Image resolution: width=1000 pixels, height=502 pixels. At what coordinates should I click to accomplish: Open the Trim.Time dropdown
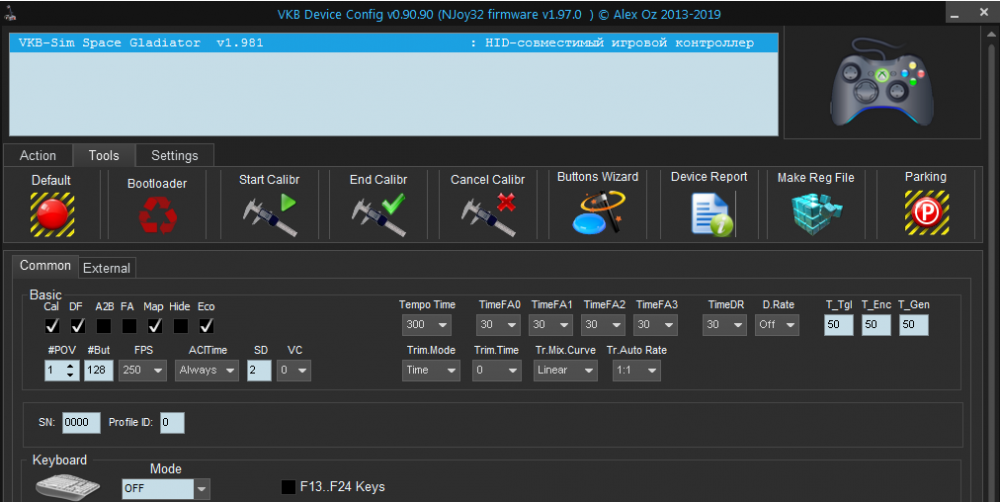(497, 370)
